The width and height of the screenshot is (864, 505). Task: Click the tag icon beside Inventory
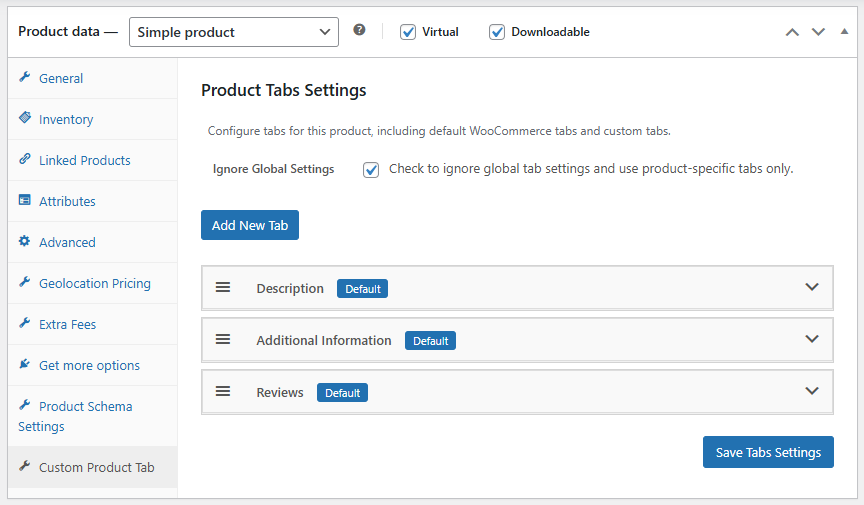[x=25, y=118]
